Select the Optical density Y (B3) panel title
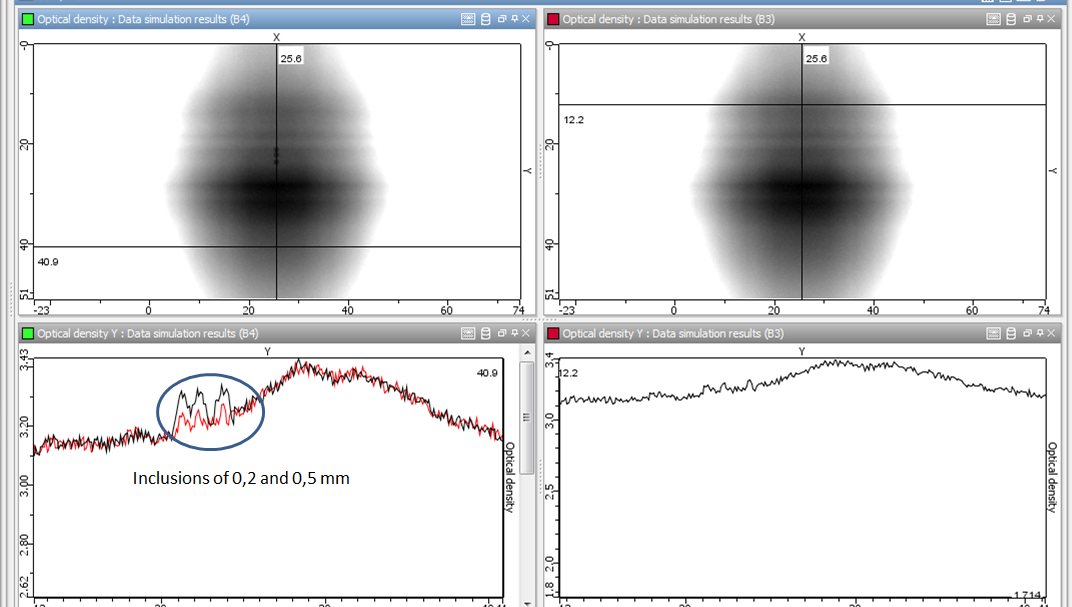 [673, 333]
